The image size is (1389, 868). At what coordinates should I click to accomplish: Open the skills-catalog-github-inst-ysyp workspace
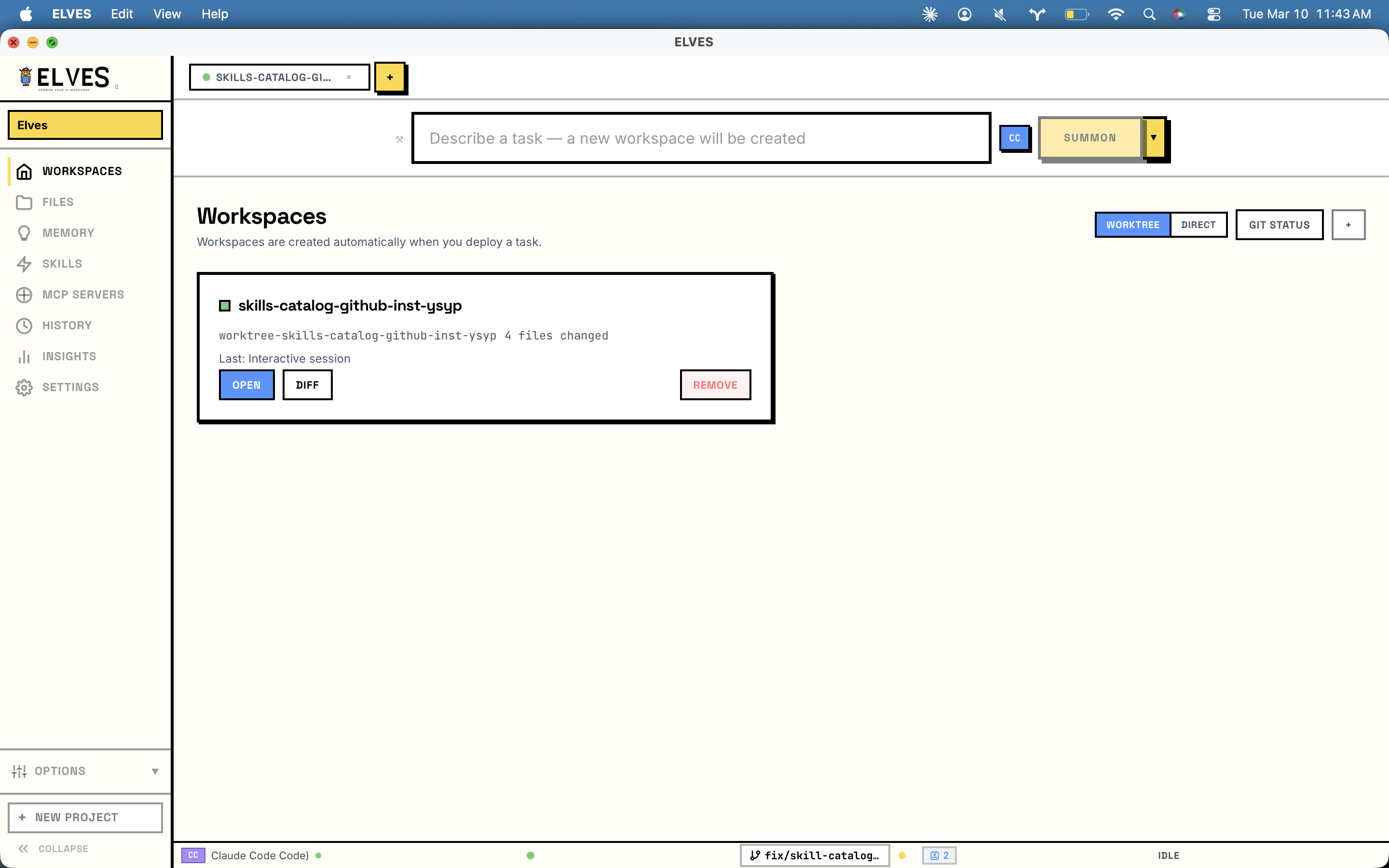click(x=246, y=385)
